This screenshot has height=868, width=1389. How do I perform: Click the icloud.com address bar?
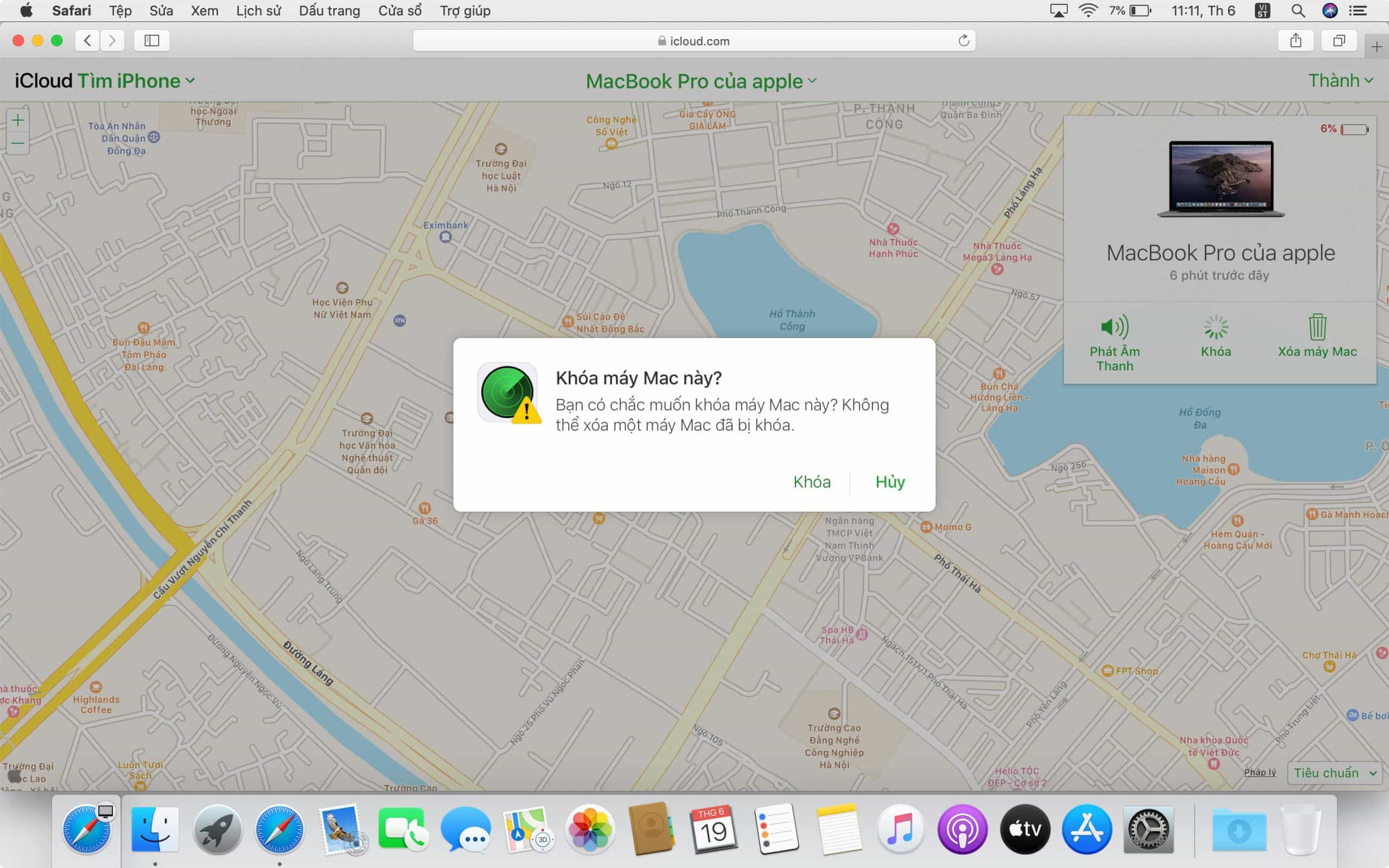(694, 40)
